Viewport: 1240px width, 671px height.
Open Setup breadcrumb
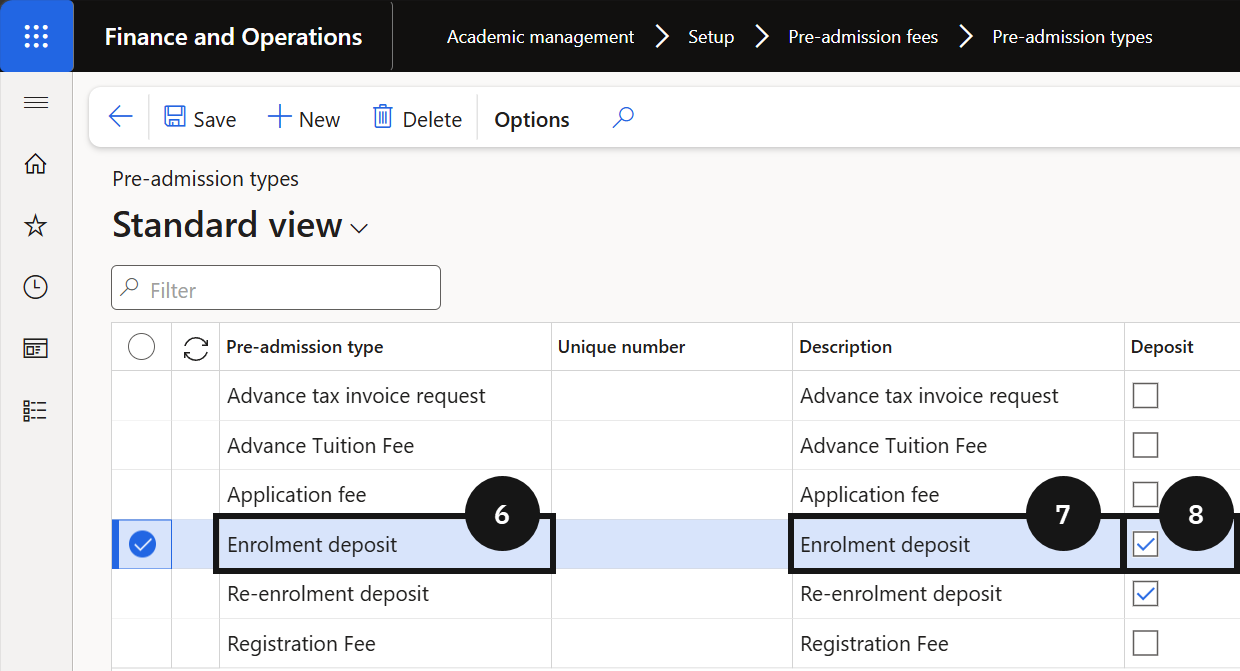pos(711,37)
